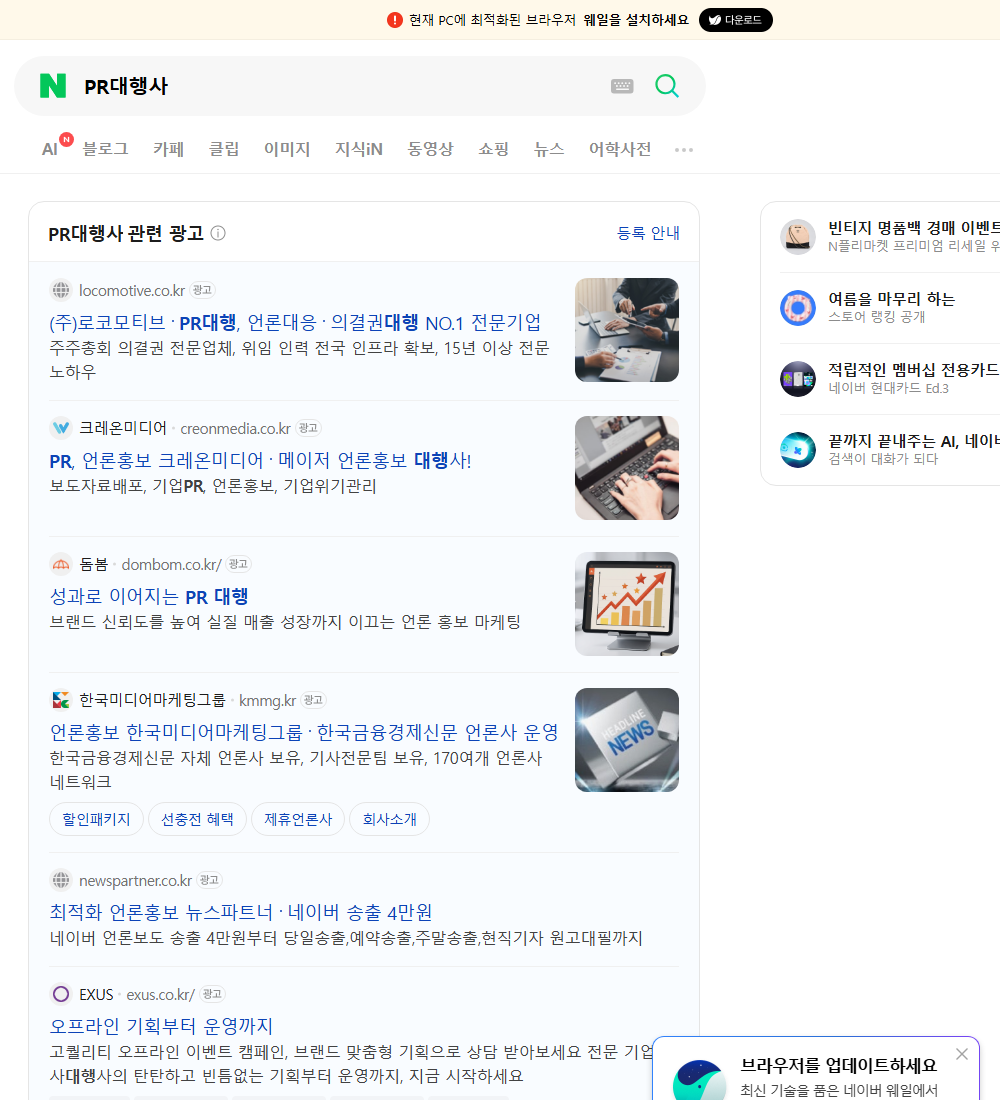The width and height of the screenshot is (1000, 1100).
Task: Click the dombom.co.kr/ URL text
Action: click(171, 565)
